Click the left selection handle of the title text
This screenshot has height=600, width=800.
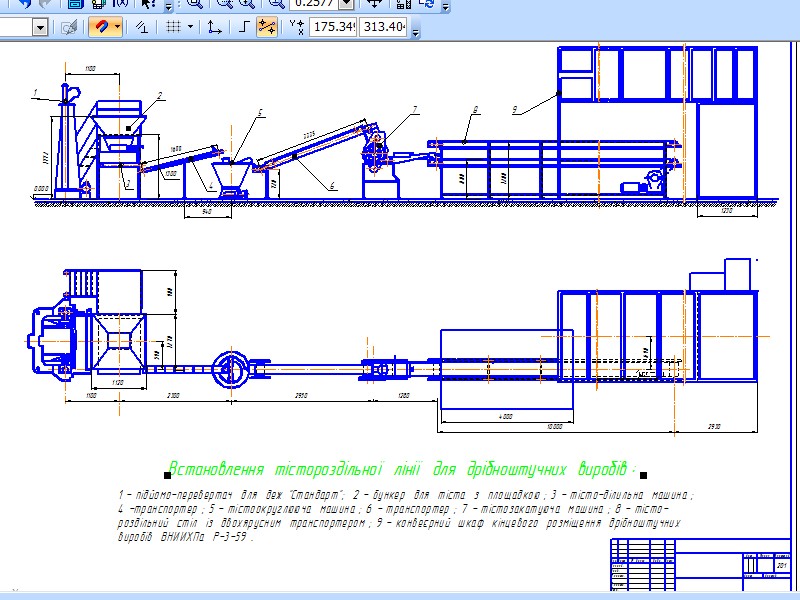click(x=167, y=476)
